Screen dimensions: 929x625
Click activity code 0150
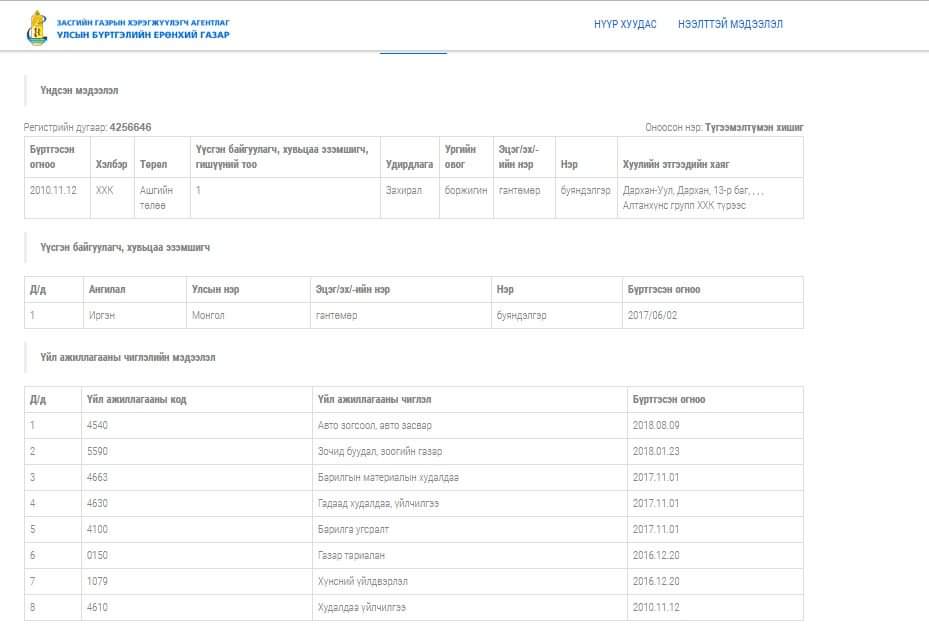97,556
